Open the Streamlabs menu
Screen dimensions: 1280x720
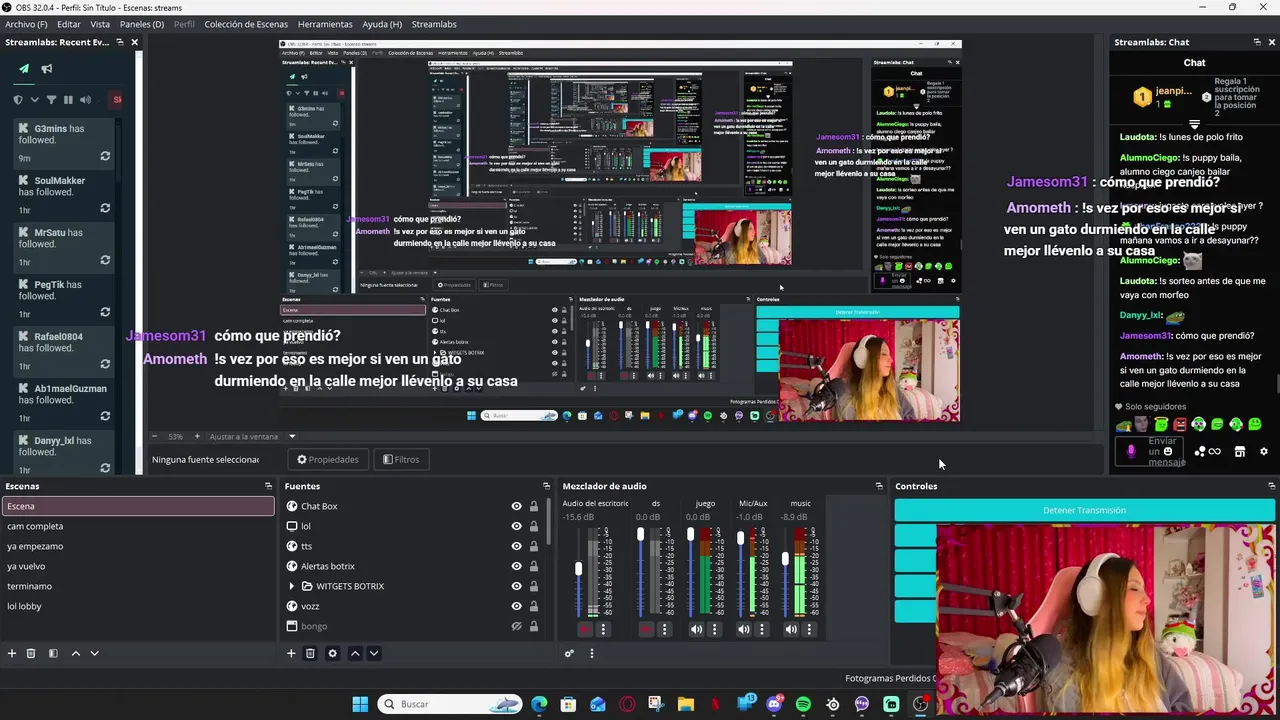434,24
